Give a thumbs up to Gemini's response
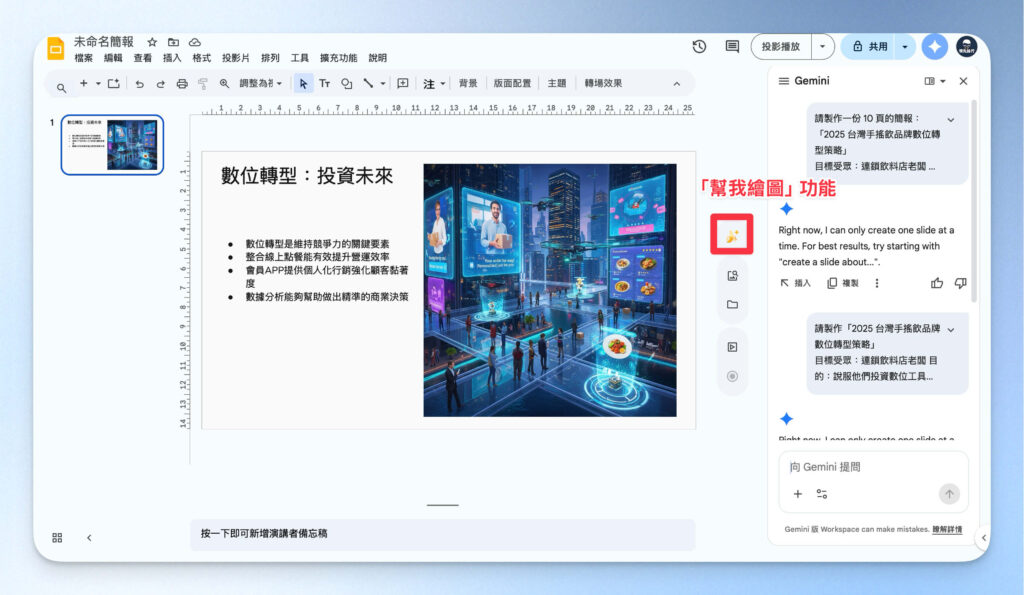The height and width of the screenshot is (595, 1024). click(x=937, y=284)
